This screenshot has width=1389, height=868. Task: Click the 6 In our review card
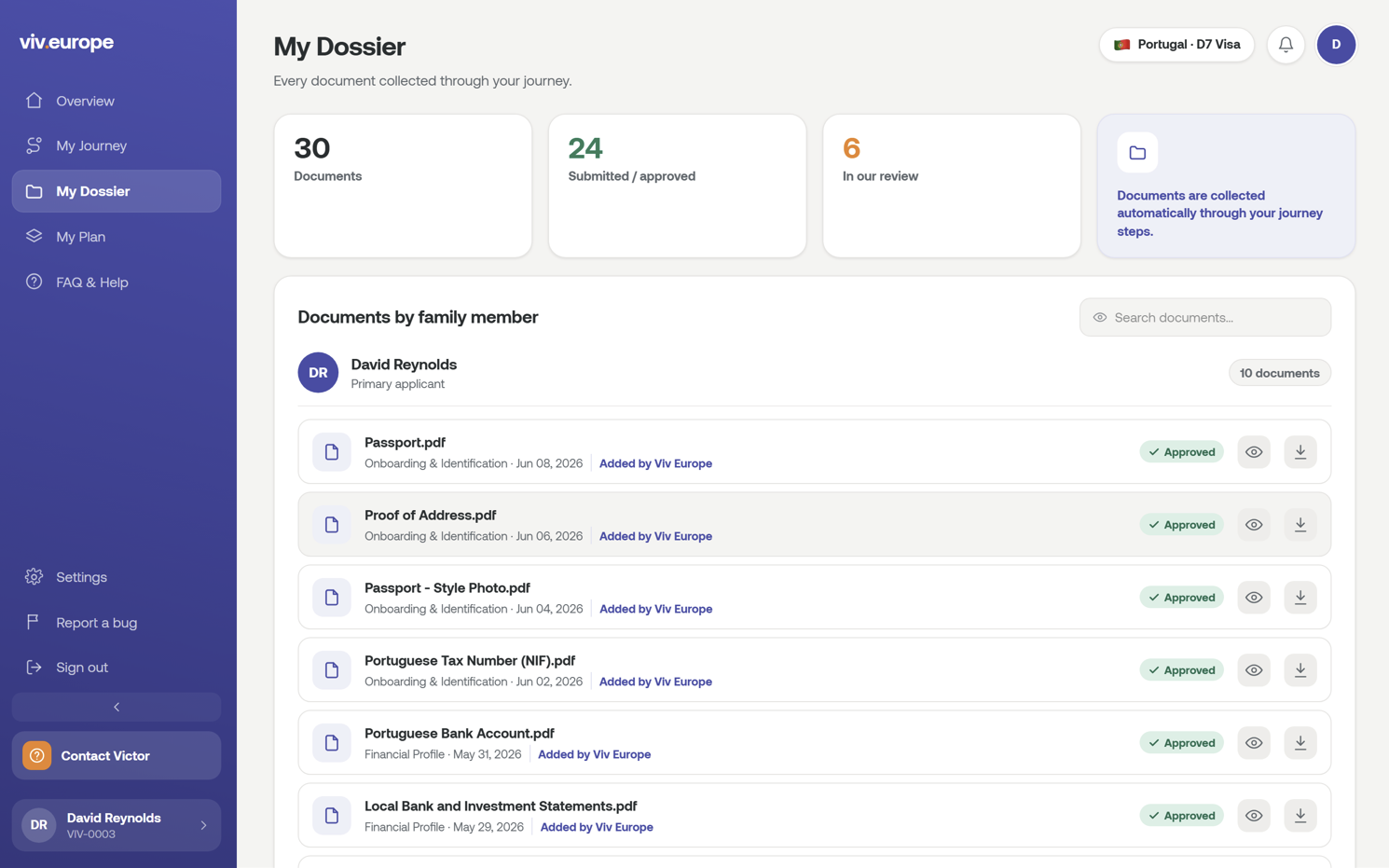point(952,186)
